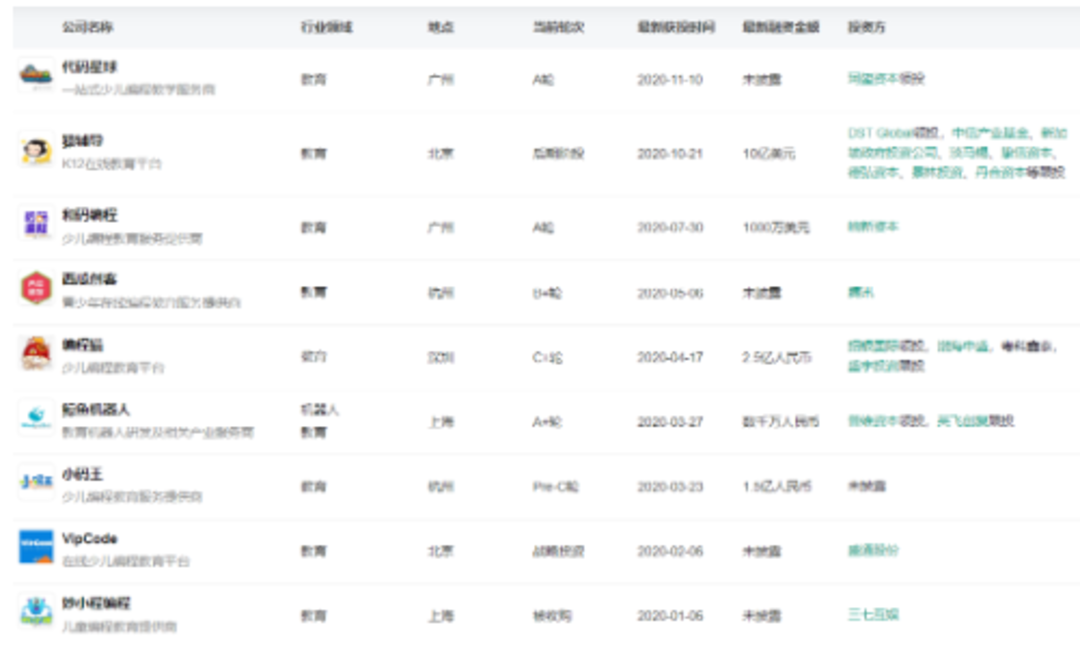Click the date 2020-02-06
The width and height of the screenshot is (1080, 651).
669,551
